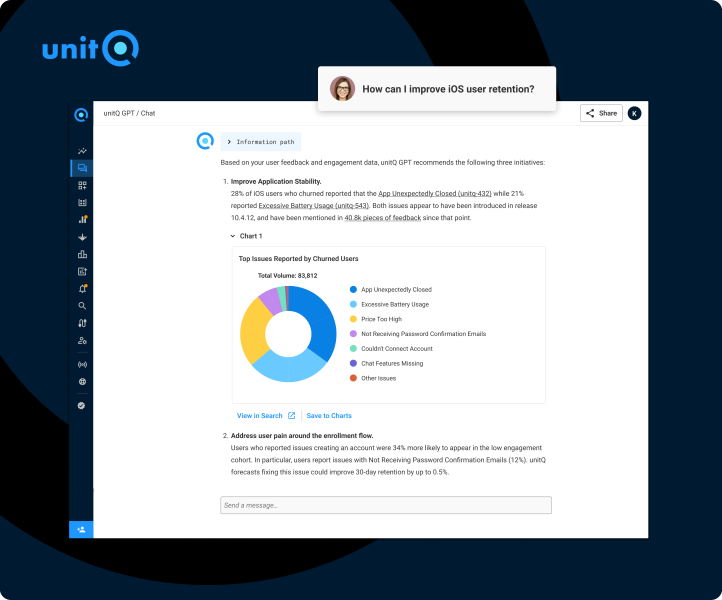Open the user settings sidebar icon
722x600 pixels.
tap(82, 341)
